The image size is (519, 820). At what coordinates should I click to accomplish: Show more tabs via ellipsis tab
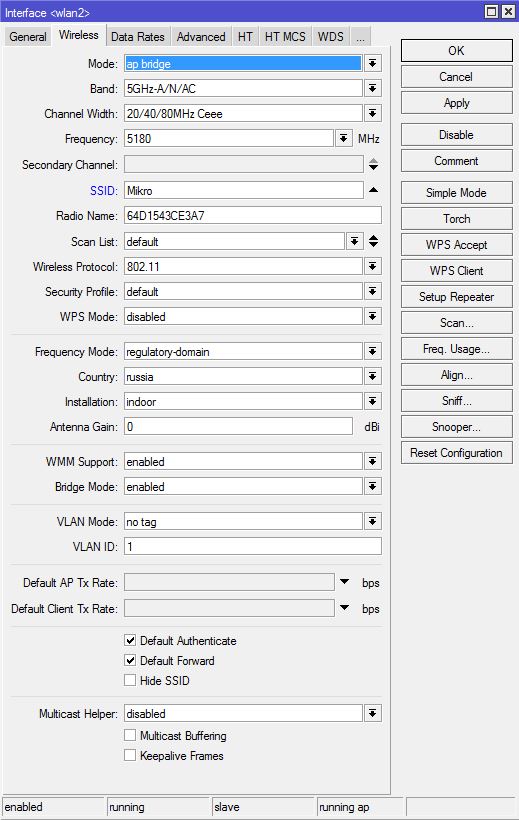(x=360, y=37)
